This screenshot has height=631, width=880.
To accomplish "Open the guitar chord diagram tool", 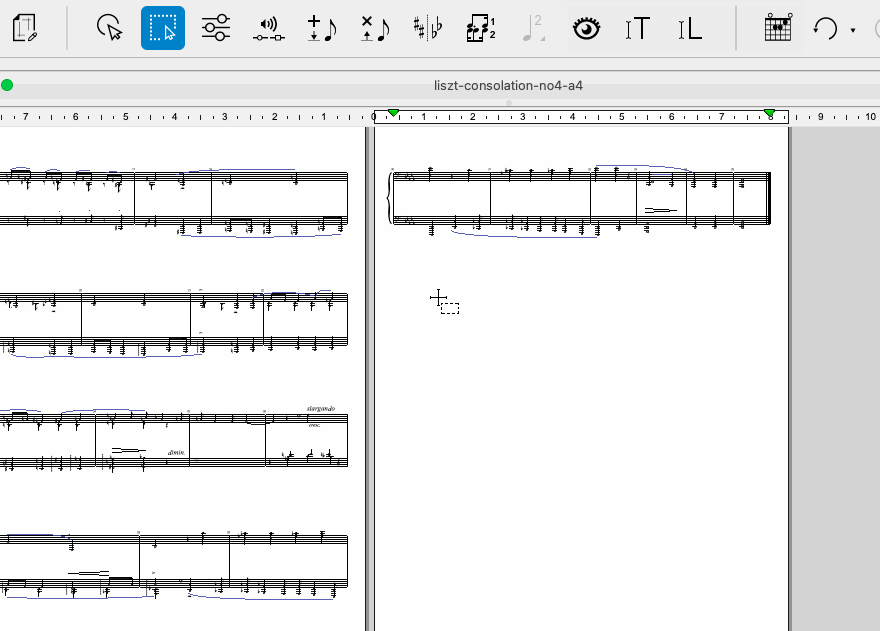I will point(777,28).
